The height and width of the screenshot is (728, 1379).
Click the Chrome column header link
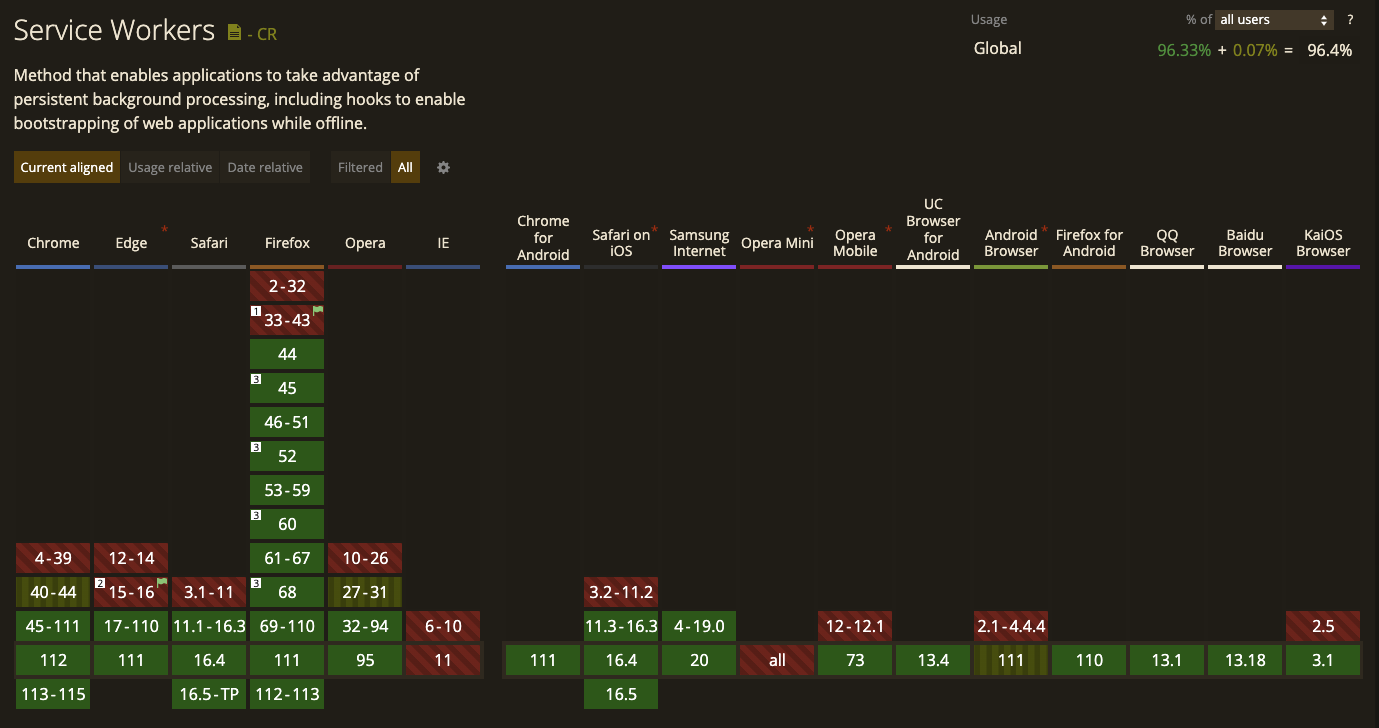(x=52, y=243)
